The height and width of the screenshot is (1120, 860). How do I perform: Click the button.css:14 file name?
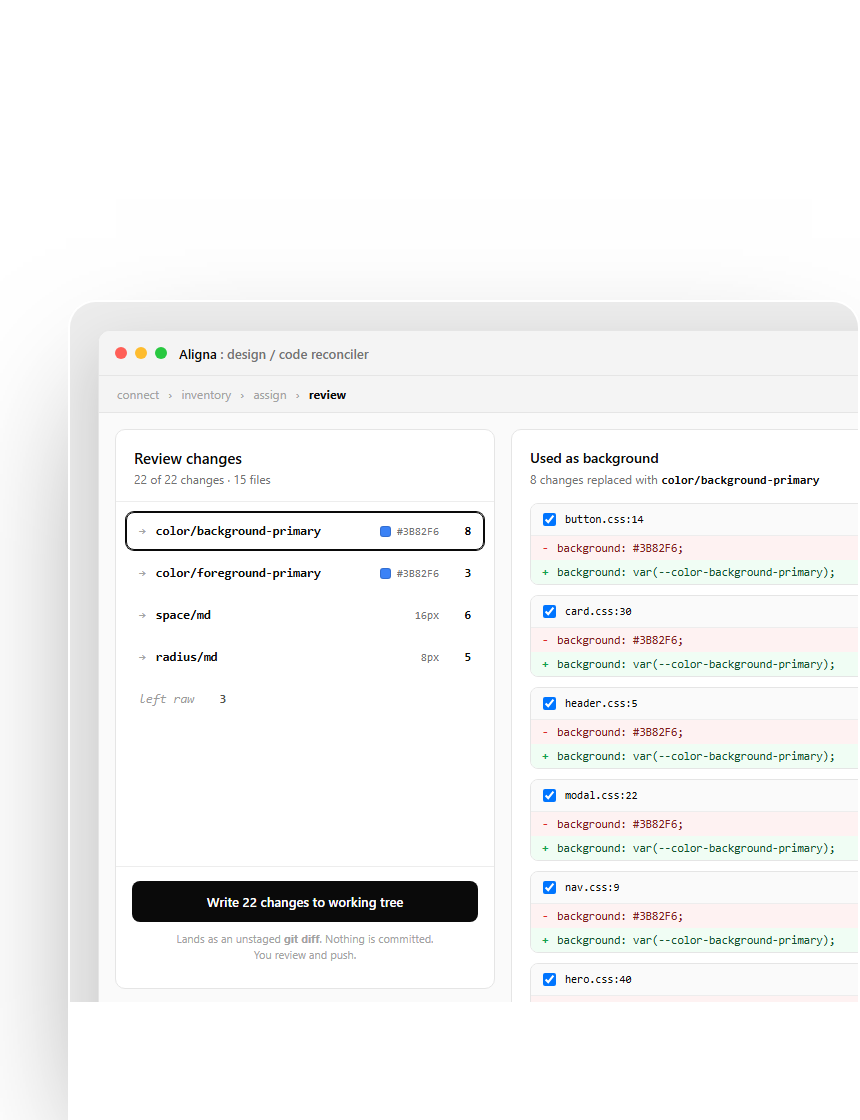[604, 519]
